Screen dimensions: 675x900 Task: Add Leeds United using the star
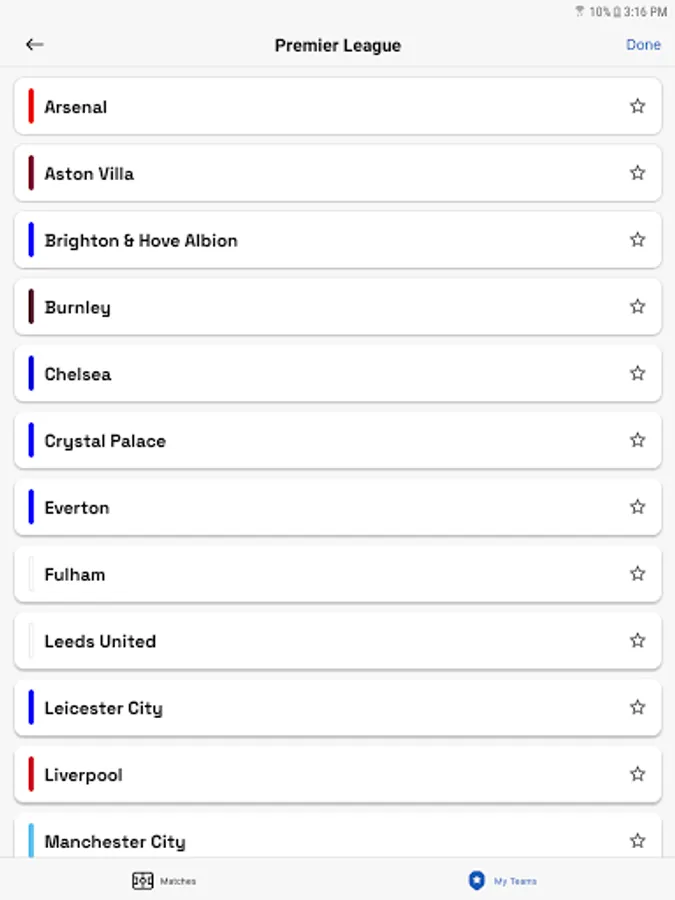(x=637, y=641)
